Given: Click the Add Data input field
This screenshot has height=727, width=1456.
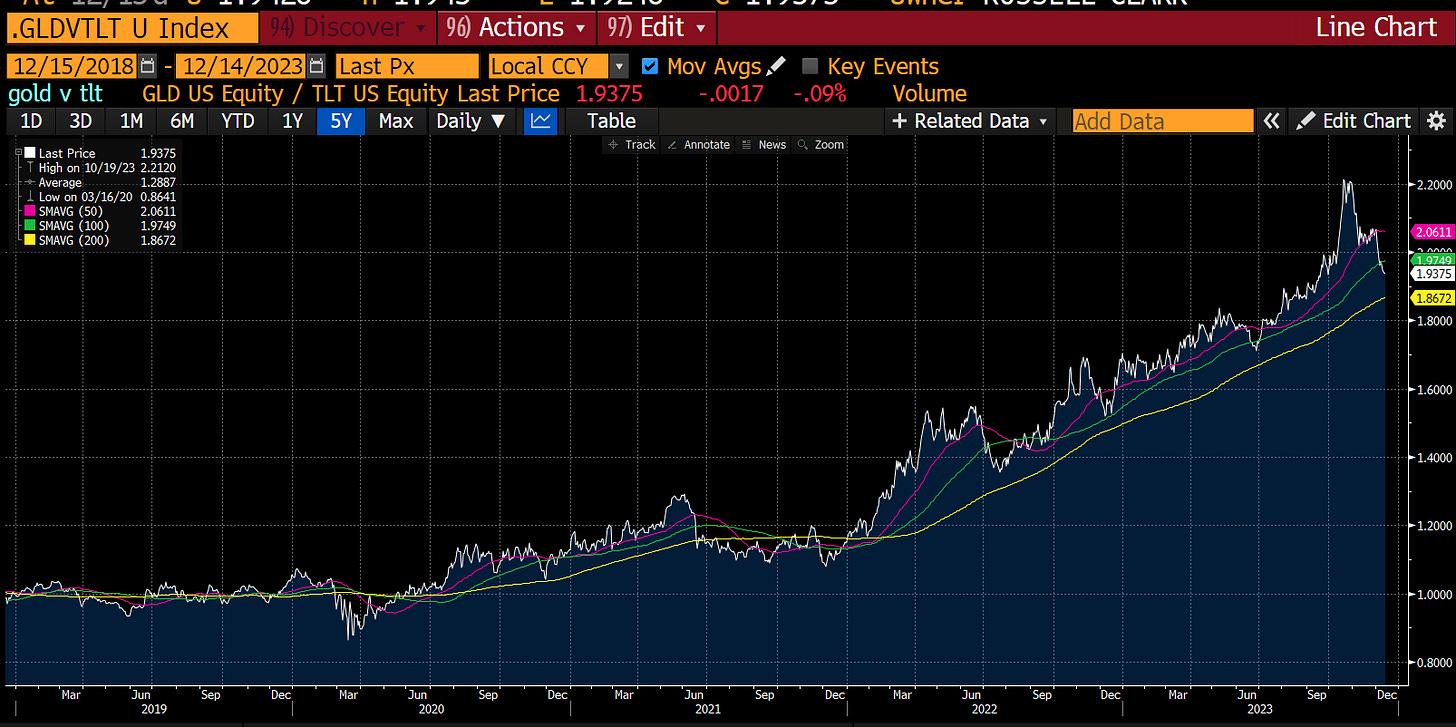Looking at the screenshot, I should click(1163, 121).
